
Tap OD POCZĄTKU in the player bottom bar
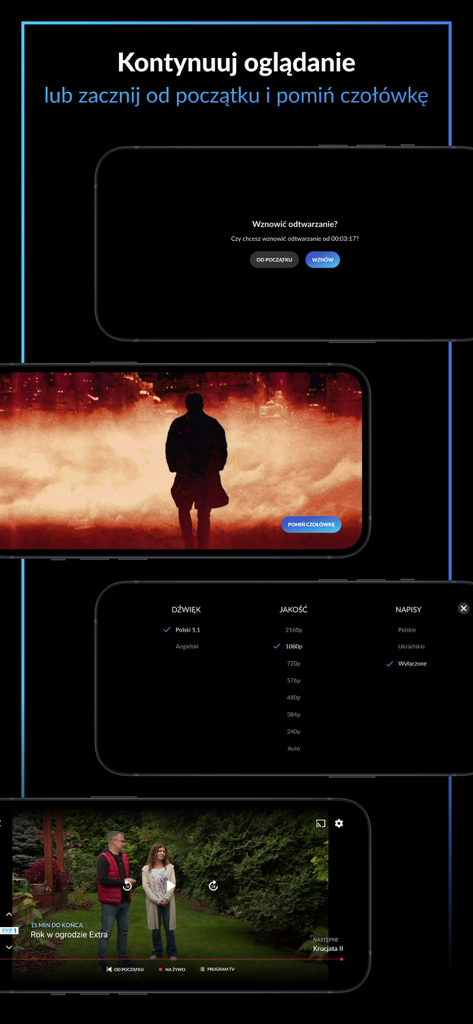coord(125,970)
